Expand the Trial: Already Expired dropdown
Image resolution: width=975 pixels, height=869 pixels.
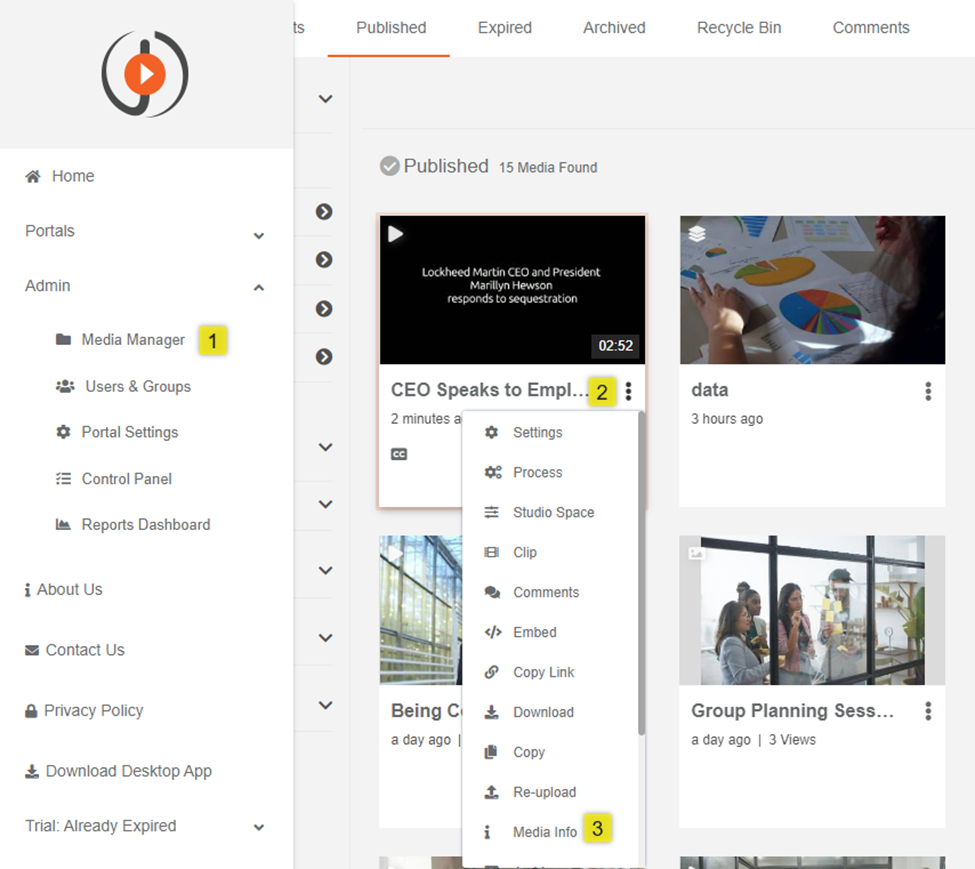259,827
